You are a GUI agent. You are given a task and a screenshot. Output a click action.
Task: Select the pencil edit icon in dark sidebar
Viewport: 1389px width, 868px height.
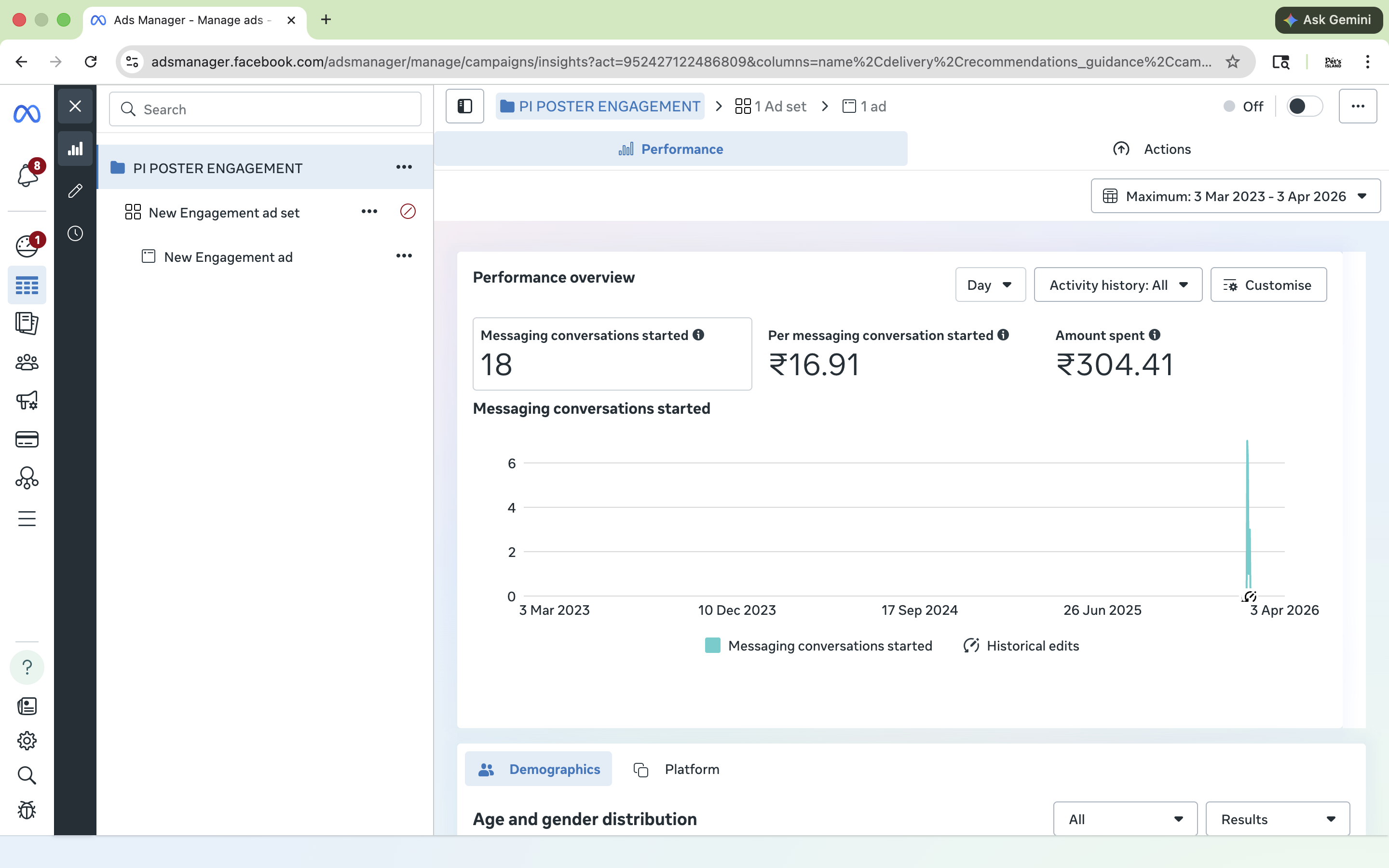click(x=75, y=190)
